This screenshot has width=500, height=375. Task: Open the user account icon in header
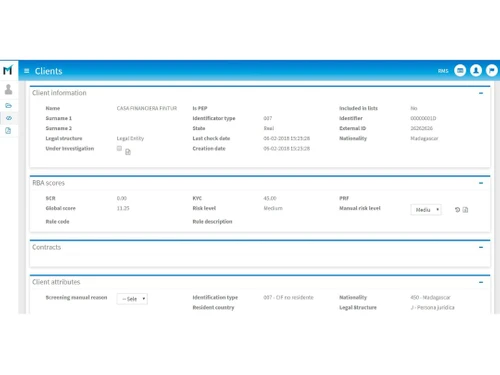[x=476, y=70]
